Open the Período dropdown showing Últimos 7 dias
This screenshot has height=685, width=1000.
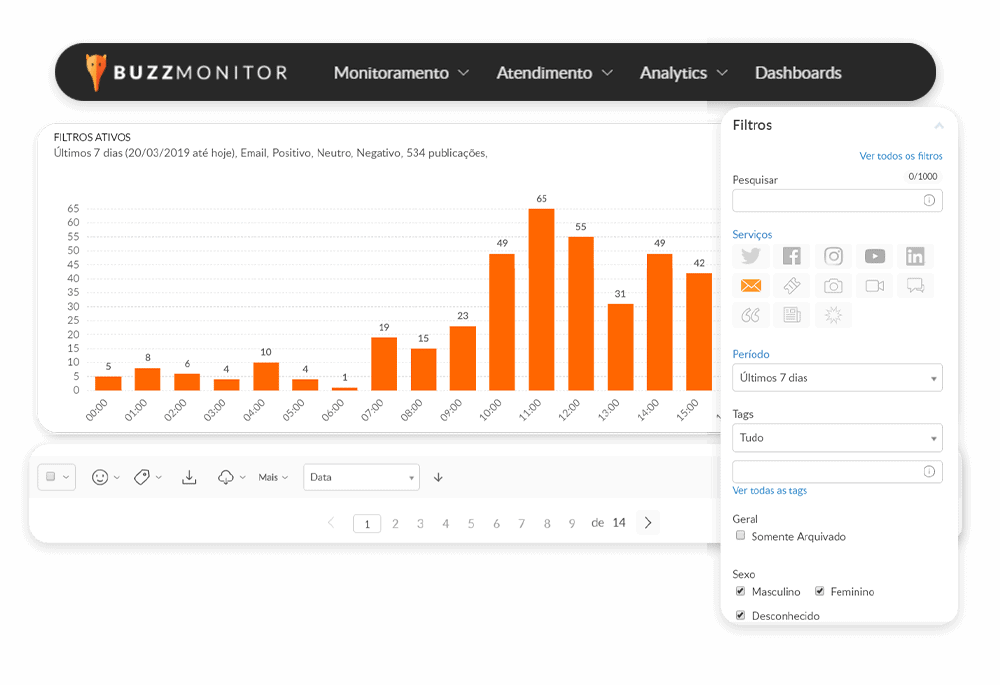click(837, 378)
